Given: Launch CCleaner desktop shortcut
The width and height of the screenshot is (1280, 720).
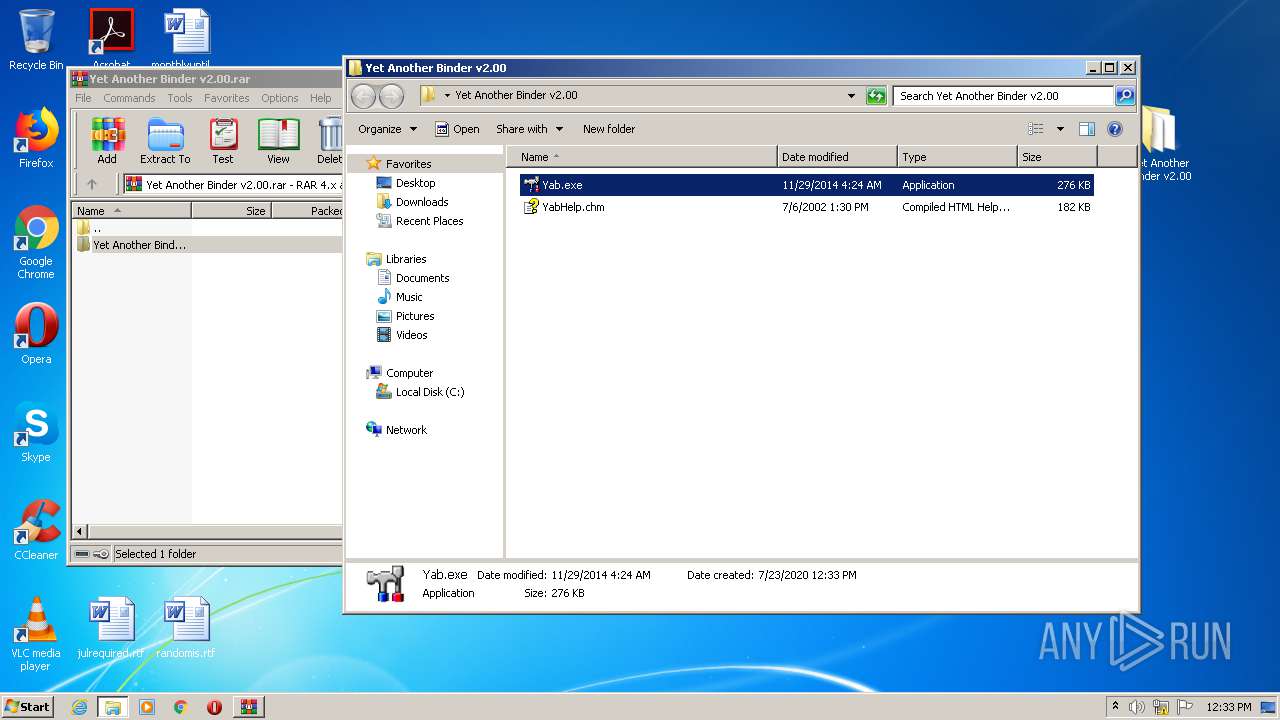Looking at the screenshot, I should coord(36,530).
